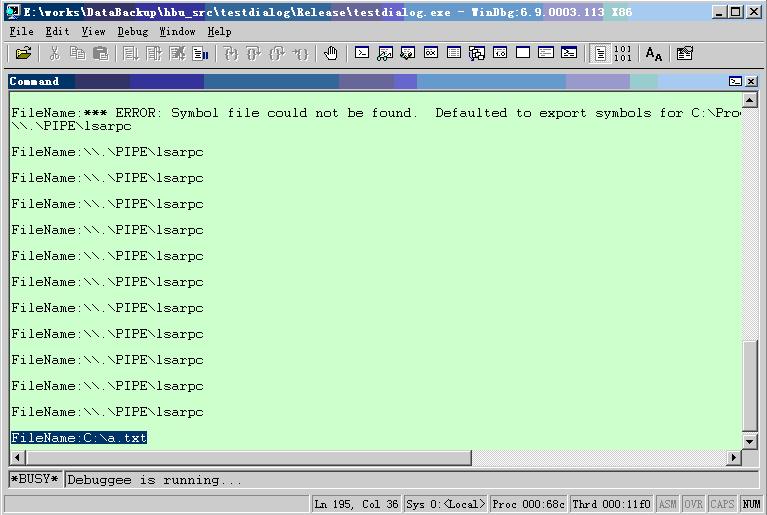The height and width of the screenshot is (515, 767).
Task: Click the Step Over braces icon
Action: 253,53
